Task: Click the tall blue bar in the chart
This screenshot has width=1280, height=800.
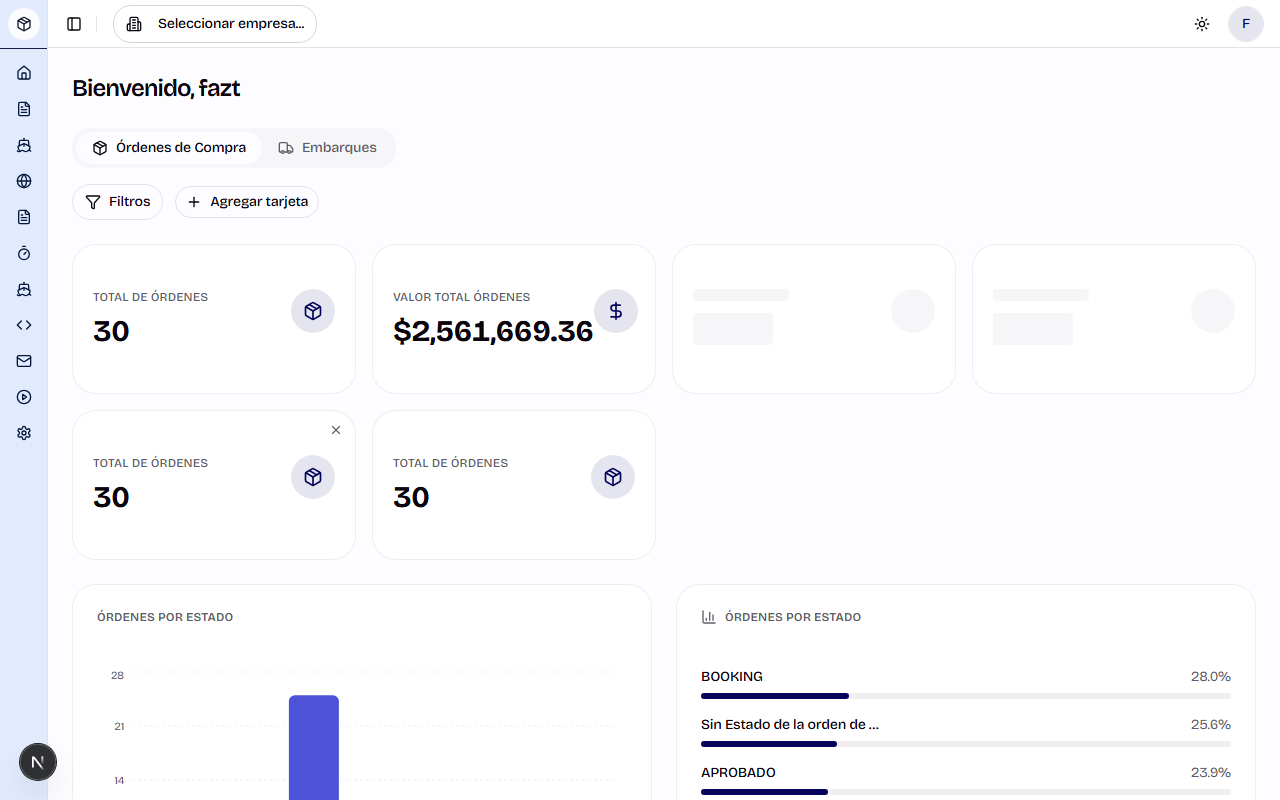Action: tap(314, 747)
